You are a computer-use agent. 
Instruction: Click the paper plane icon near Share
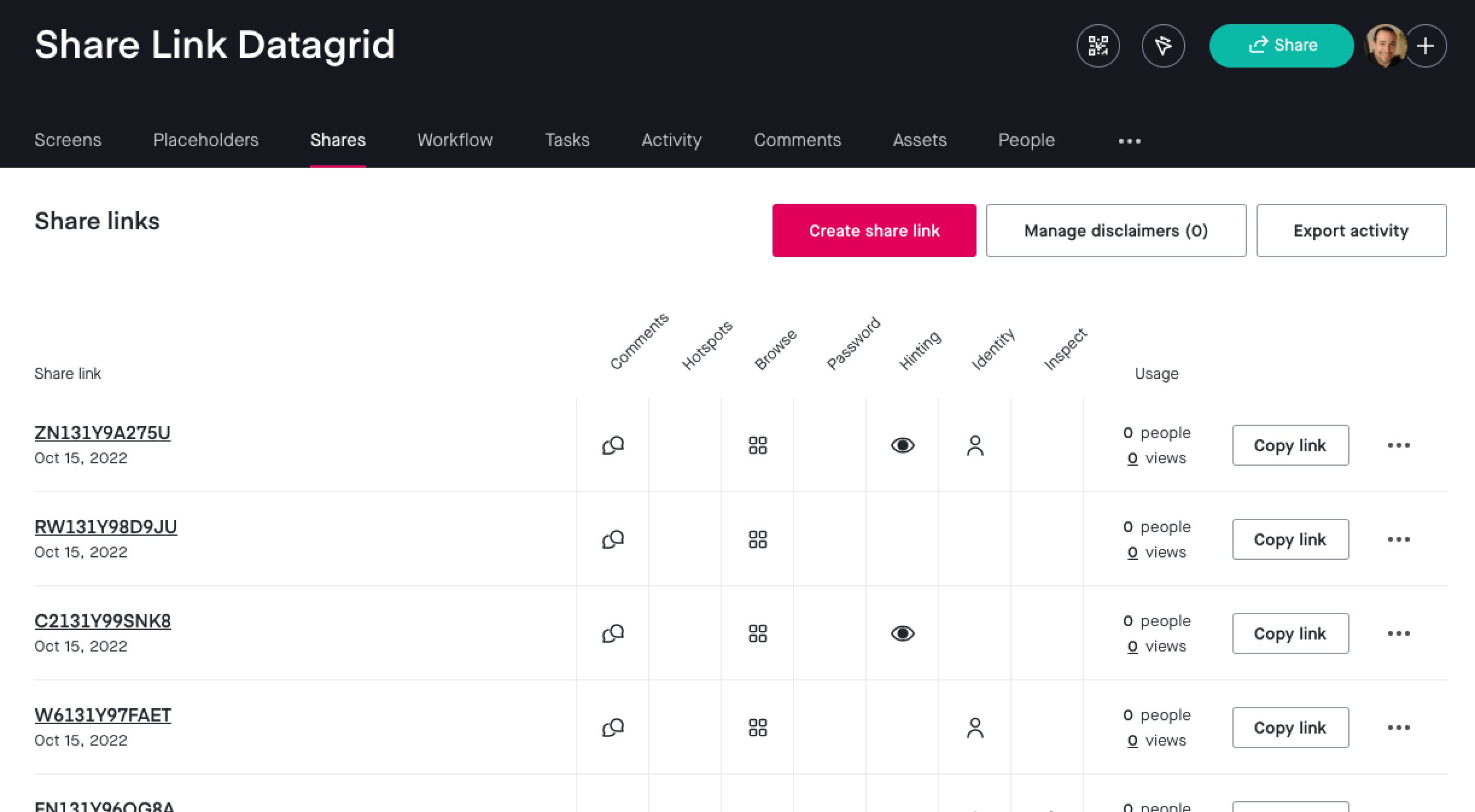coord(1163,45)
